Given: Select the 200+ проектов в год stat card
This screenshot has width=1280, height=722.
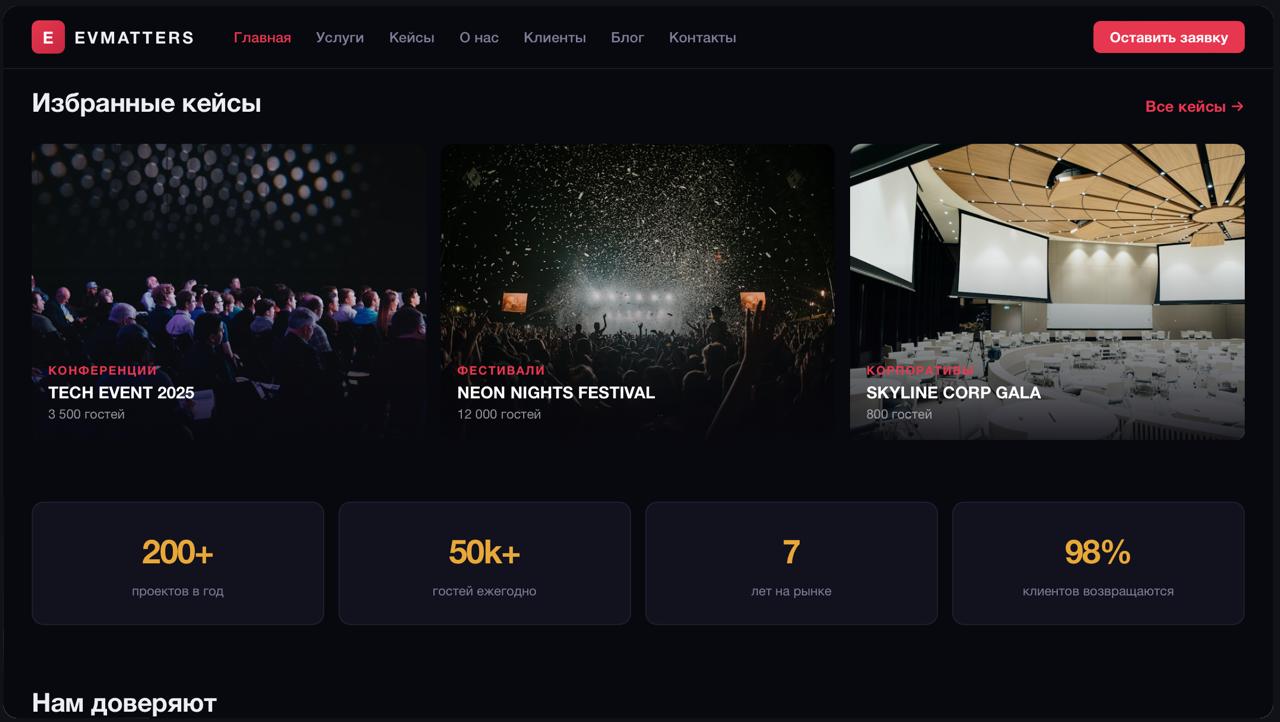Looking at the screenshot, I should (x=178, y=563).
